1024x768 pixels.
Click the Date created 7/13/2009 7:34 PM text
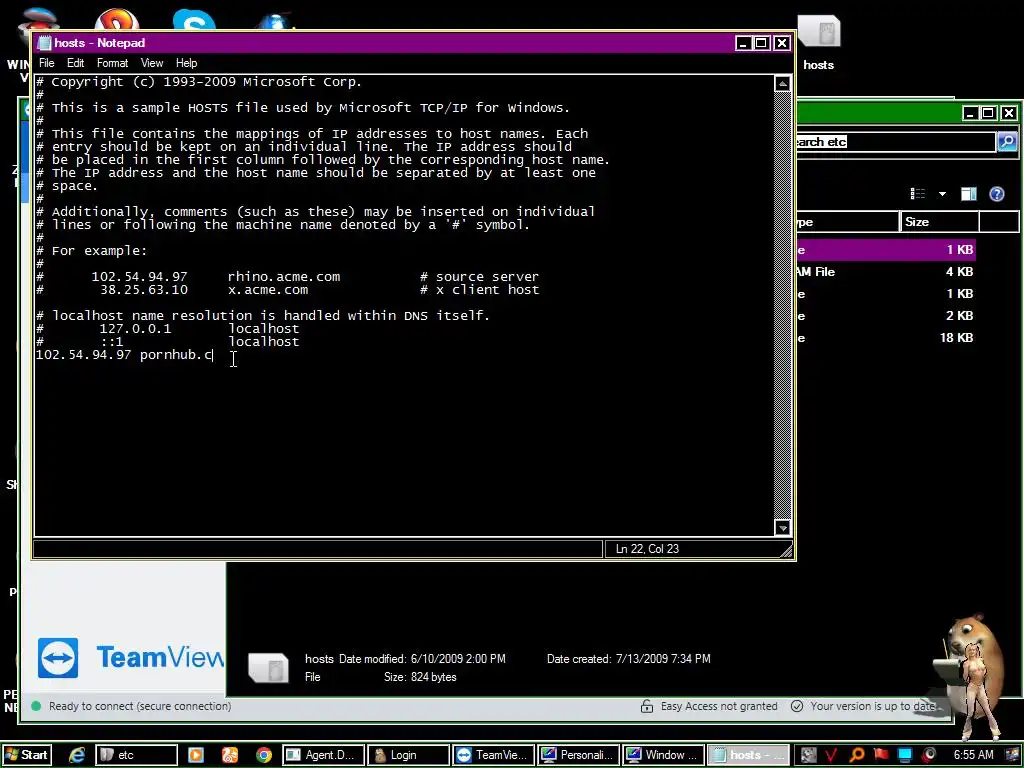tap(628, 659)
